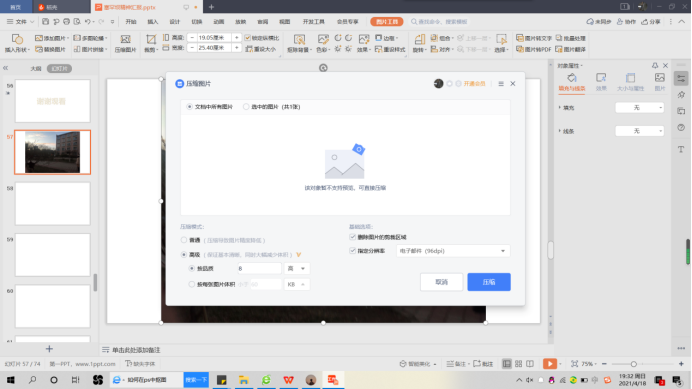
Task: Open 批量处理 batch processing
Action: [x=571, y=38]
